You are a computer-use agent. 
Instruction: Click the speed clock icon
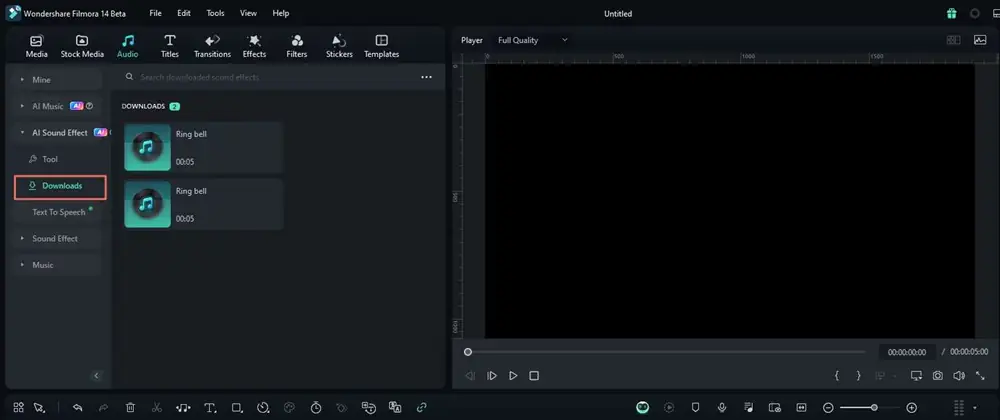tap(263, 407)
